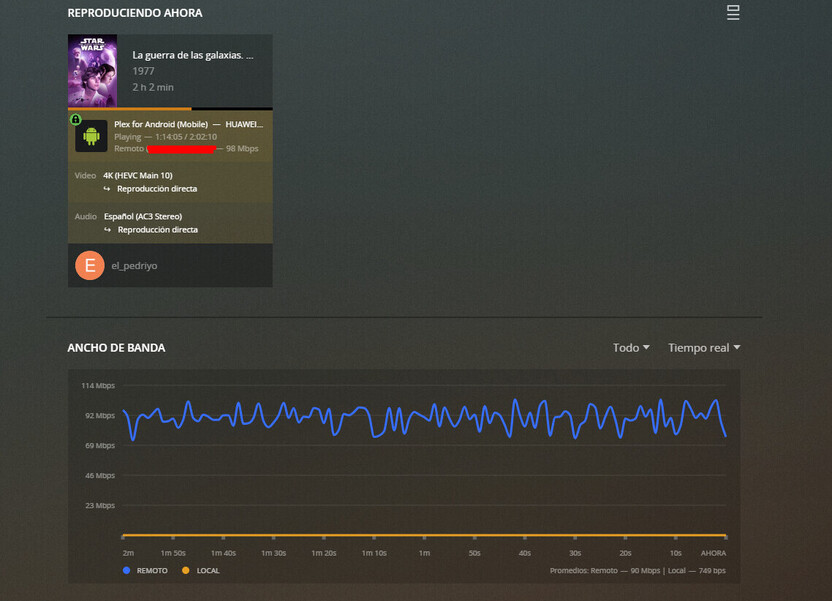Click the direct play arrow under Video

(x=107, y=189)
